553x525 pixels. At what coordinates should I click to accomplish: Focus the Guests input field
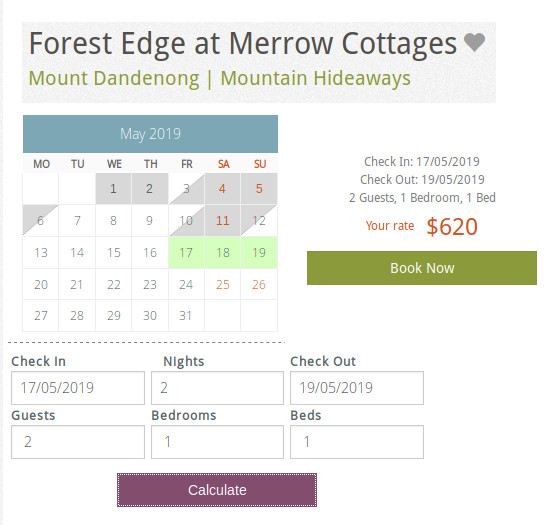point(78,442)
